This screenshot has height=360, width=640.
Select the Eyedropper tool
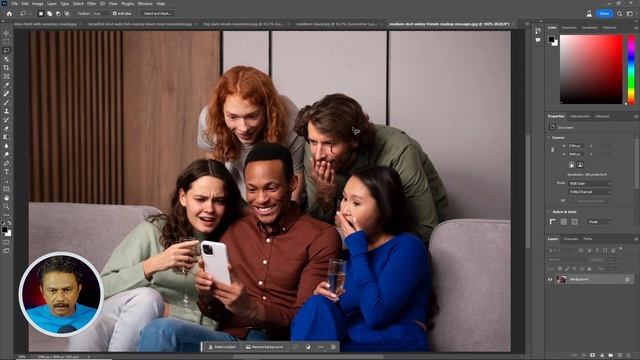coord(6,85)
